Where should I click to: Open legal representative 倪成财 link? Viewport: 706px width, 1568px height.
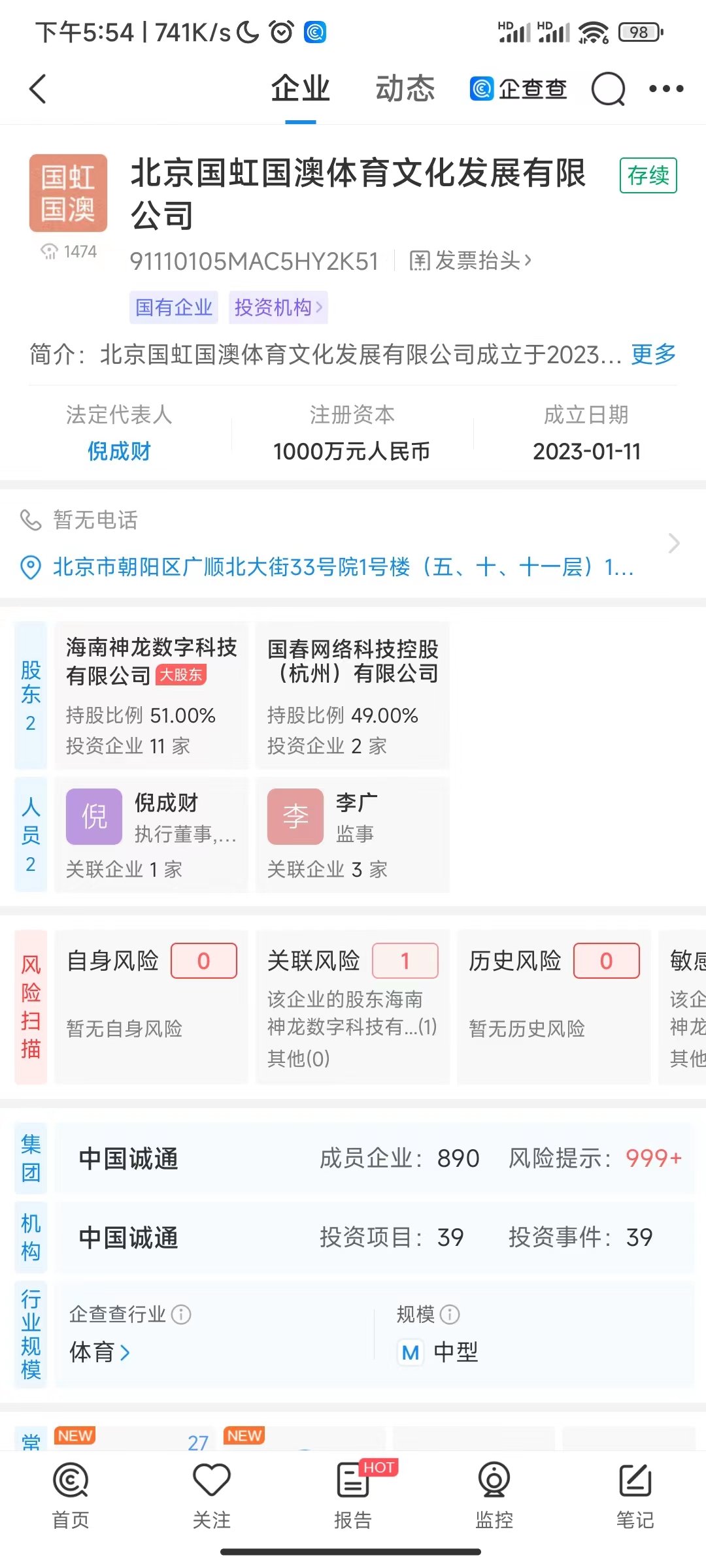click(119, 451)
